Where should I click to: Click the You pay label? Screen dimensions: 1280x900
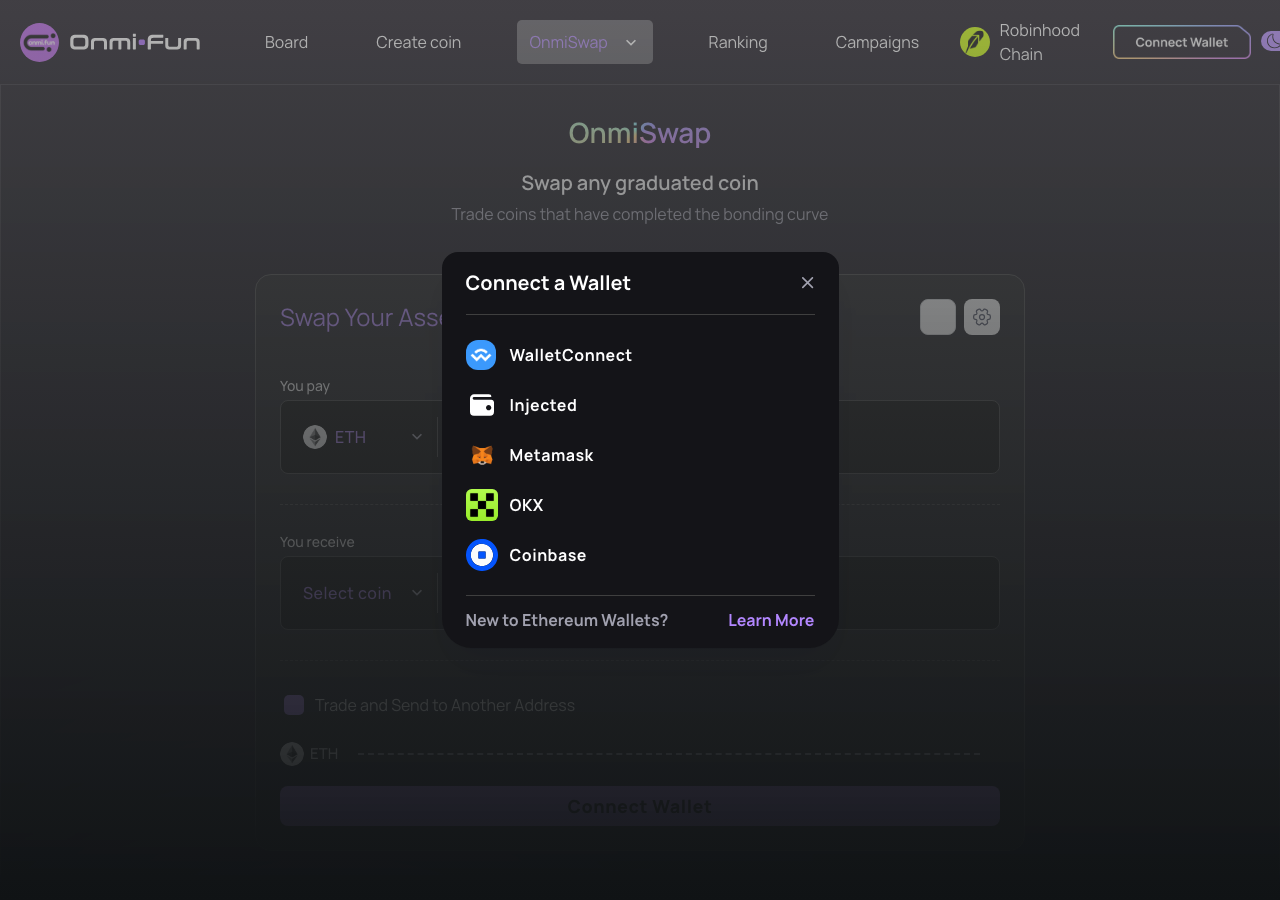(305, 386)
